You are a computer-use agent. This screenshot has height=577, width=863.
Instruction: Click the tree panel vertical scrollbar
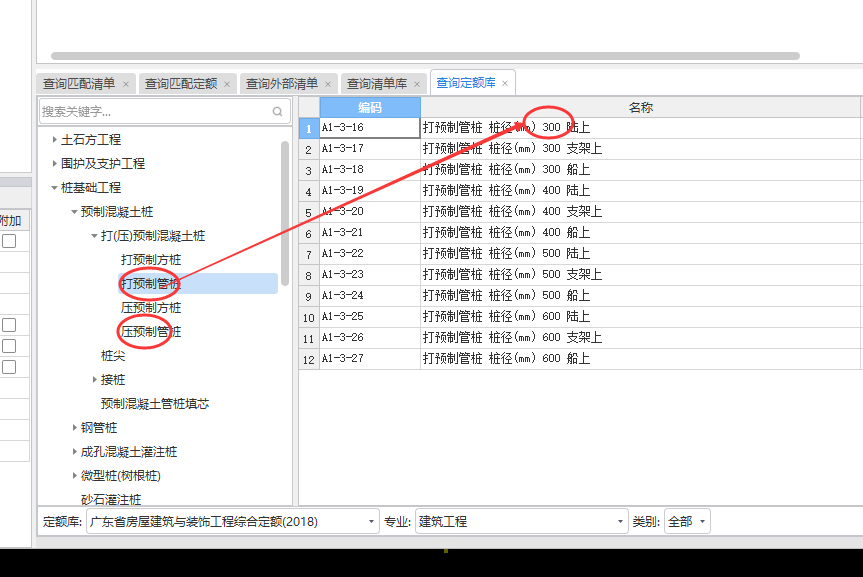(x=285, y=210)
